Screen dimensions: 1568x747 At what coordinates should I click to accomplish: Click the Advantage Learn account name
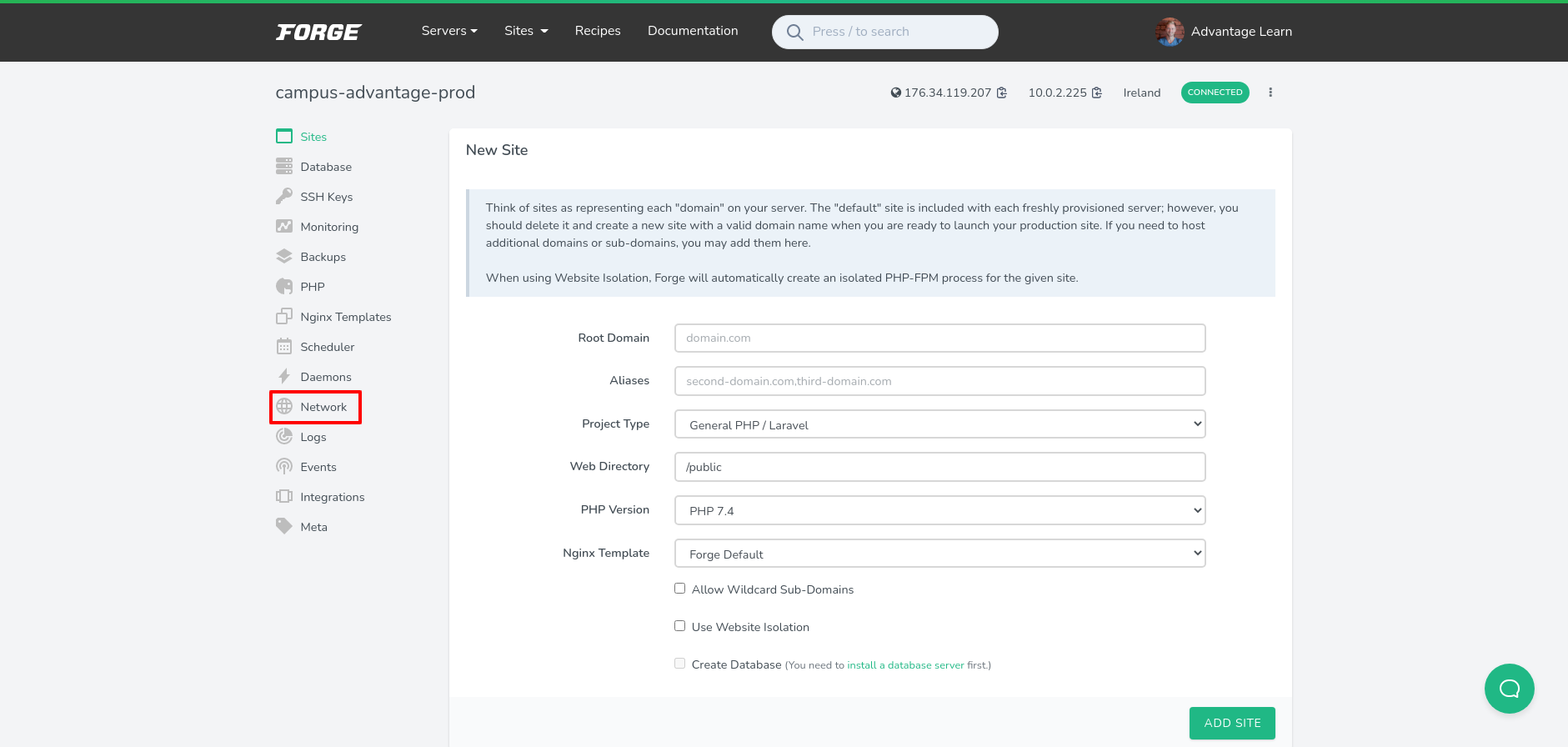point(1241,32)
